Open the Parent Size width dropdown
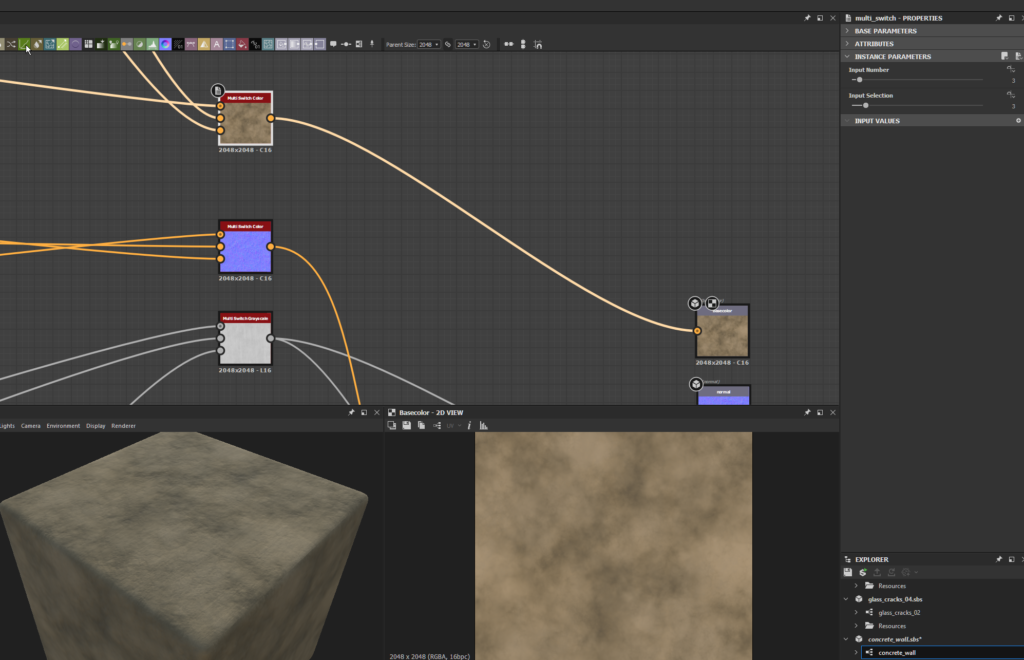1024x660 pixels. [429, 44]
